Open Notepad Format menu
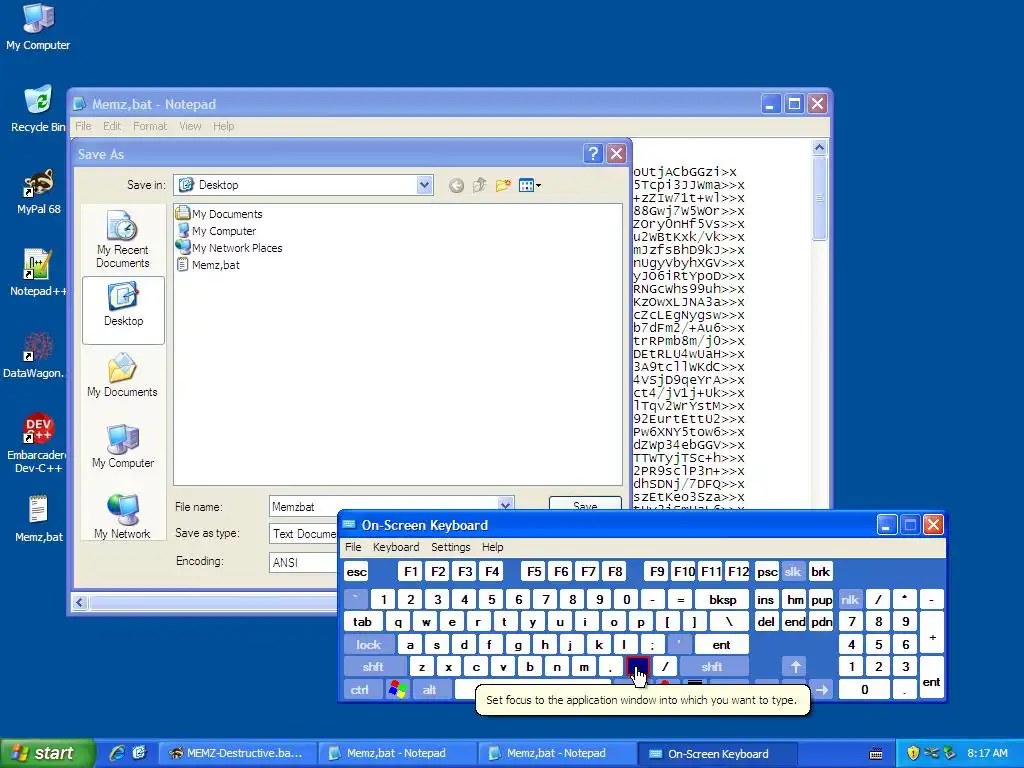The image size is (1024, 768). (x=150, y=126)
